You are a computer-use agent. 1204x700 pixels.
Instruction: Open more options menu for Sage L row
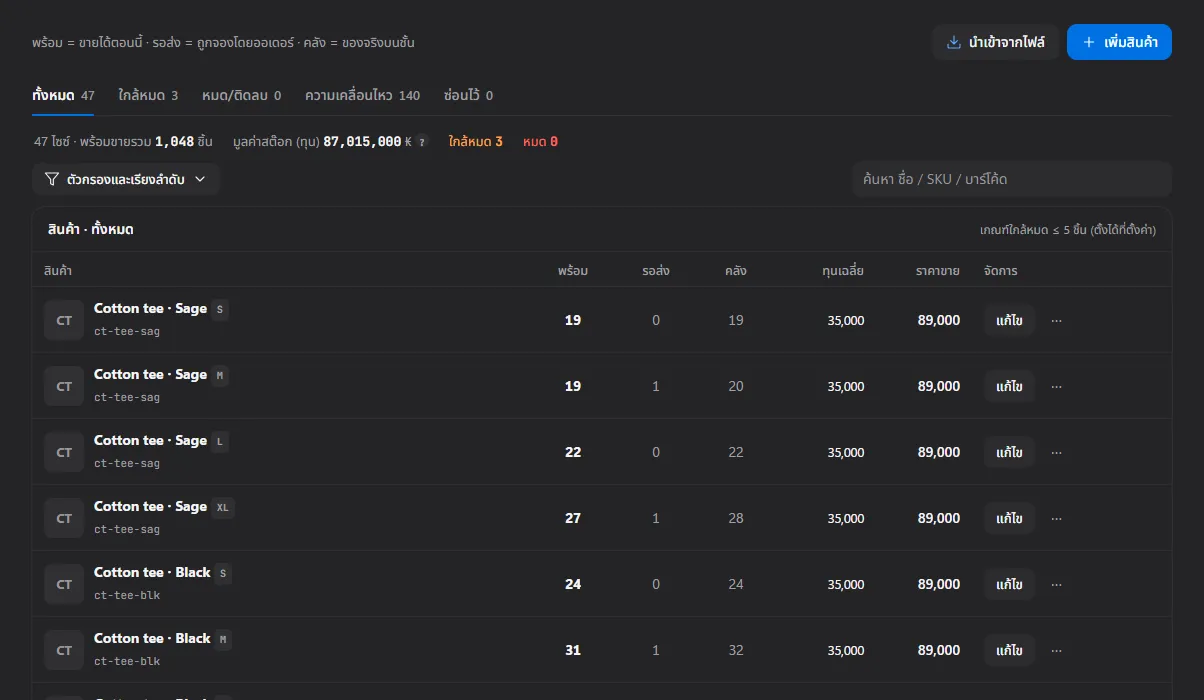pyautogui.click(x=1057, y=453)
